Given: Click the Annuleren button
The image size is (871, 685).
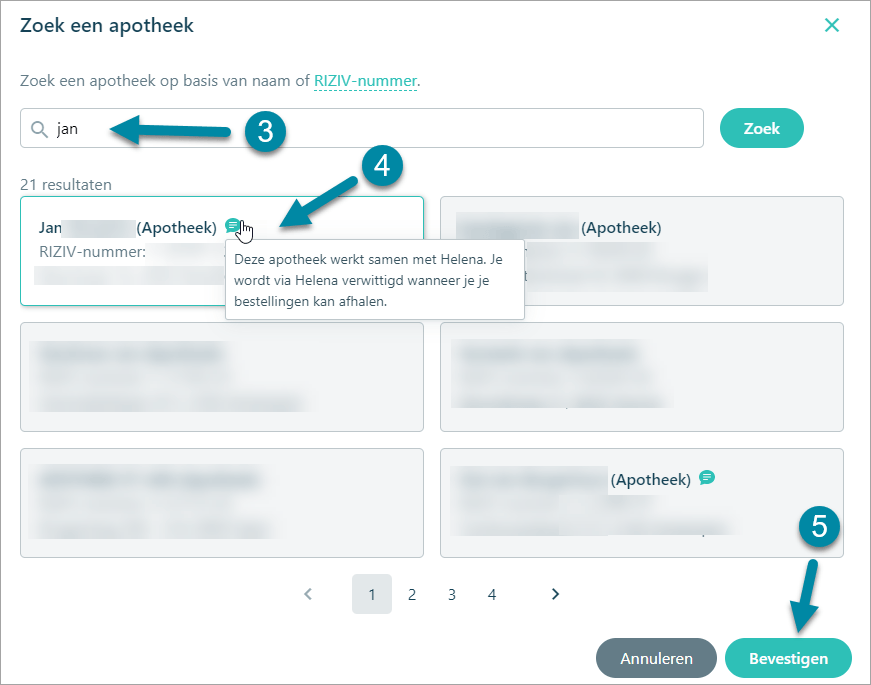Looking at the screenshot, I should (x=656, y=658).
